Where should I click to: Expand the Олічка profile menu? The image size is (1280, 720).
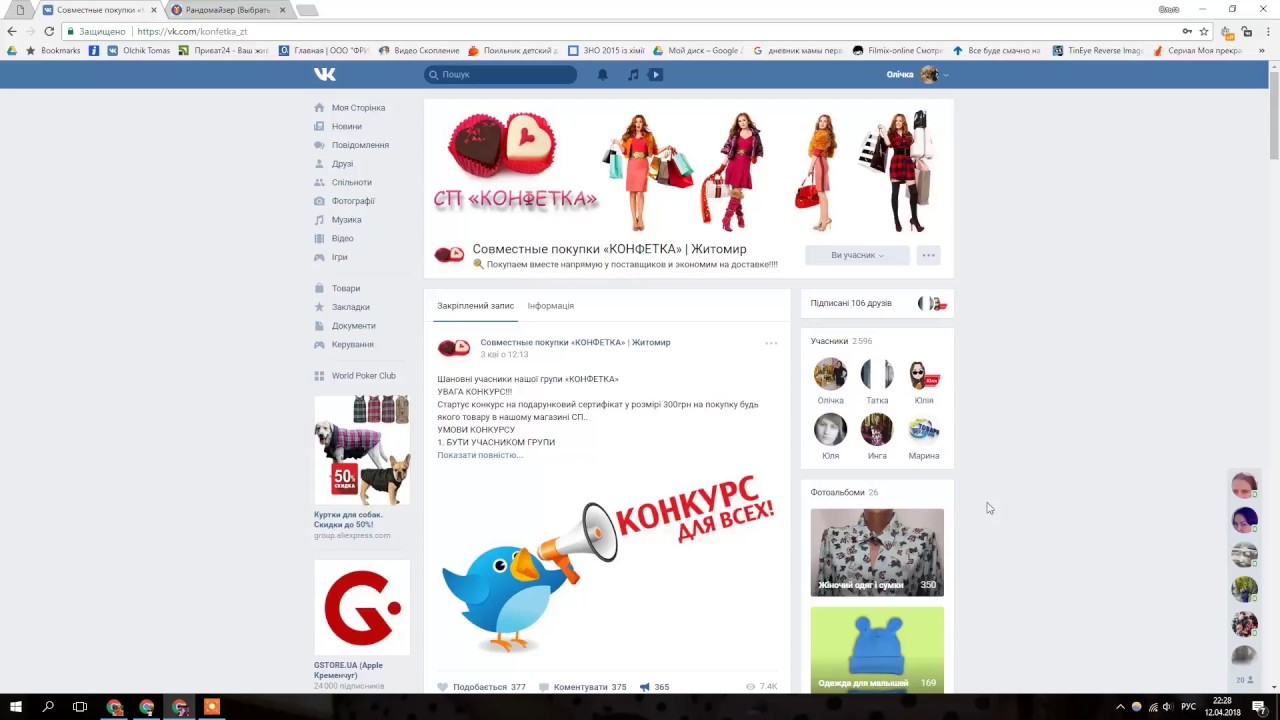pyautogui.click(x=917, y=74)
